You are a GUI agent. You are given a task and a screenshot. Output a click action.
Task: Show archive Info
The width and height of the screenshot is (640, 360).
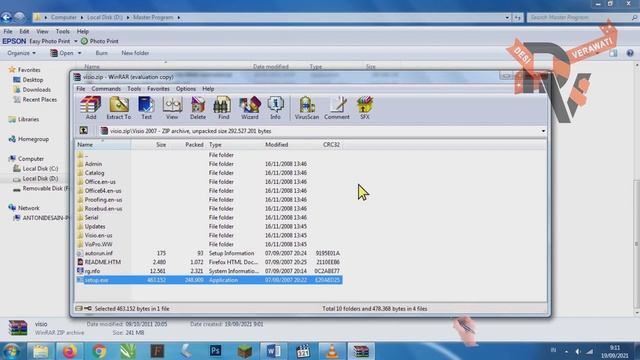[x=276, y=108]
